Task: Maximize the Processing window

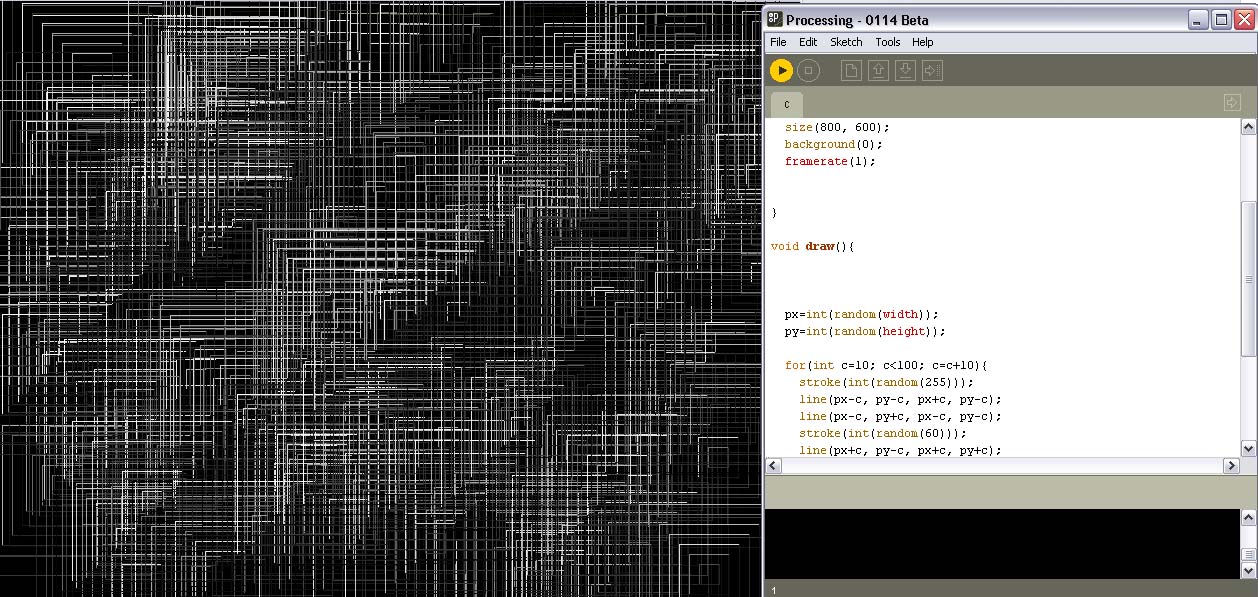Action: [x=1220, y=20]
